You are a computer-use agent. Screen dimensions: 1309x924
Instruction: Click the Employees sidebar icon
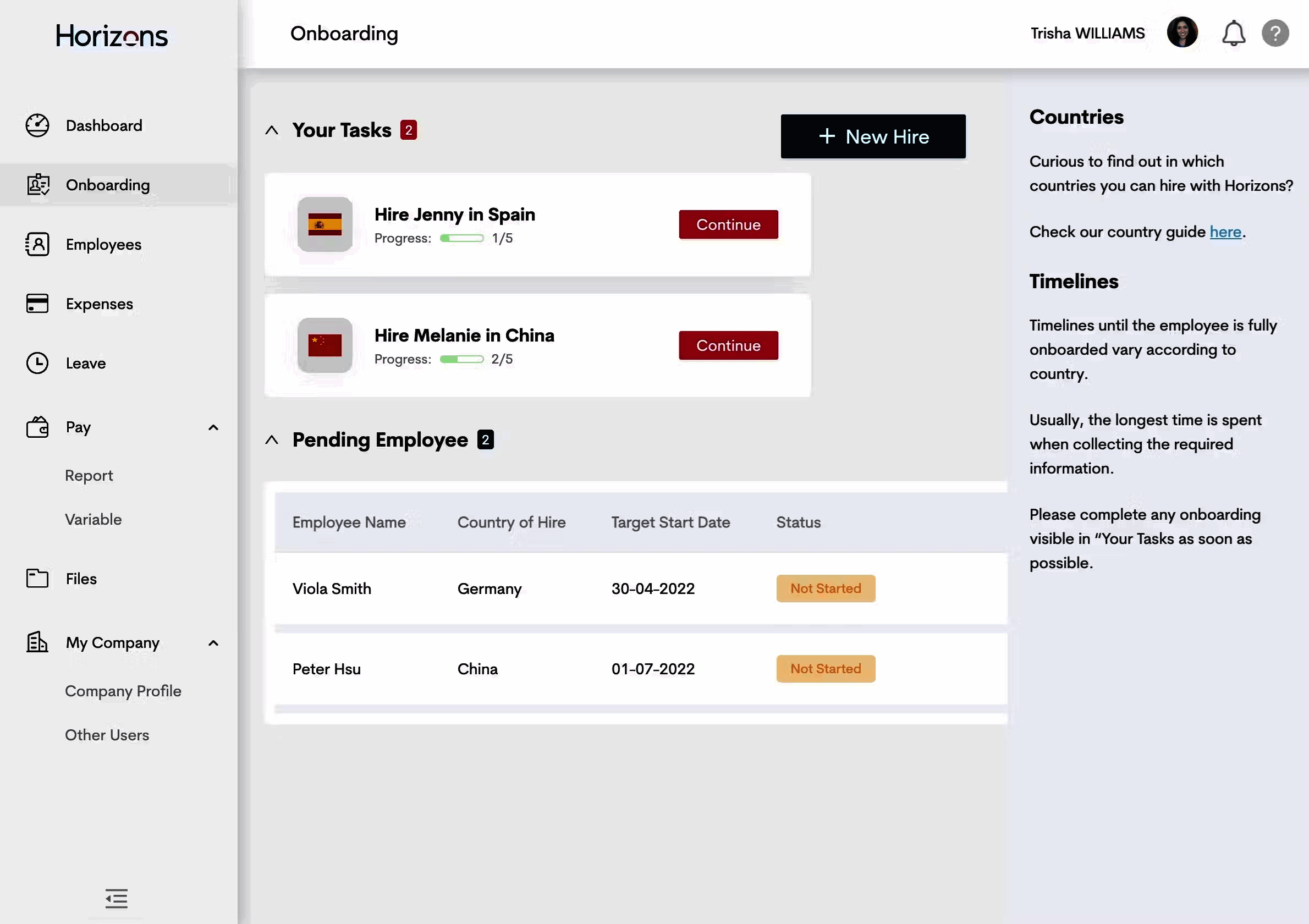pyautogui.click(x=37, y=244)
